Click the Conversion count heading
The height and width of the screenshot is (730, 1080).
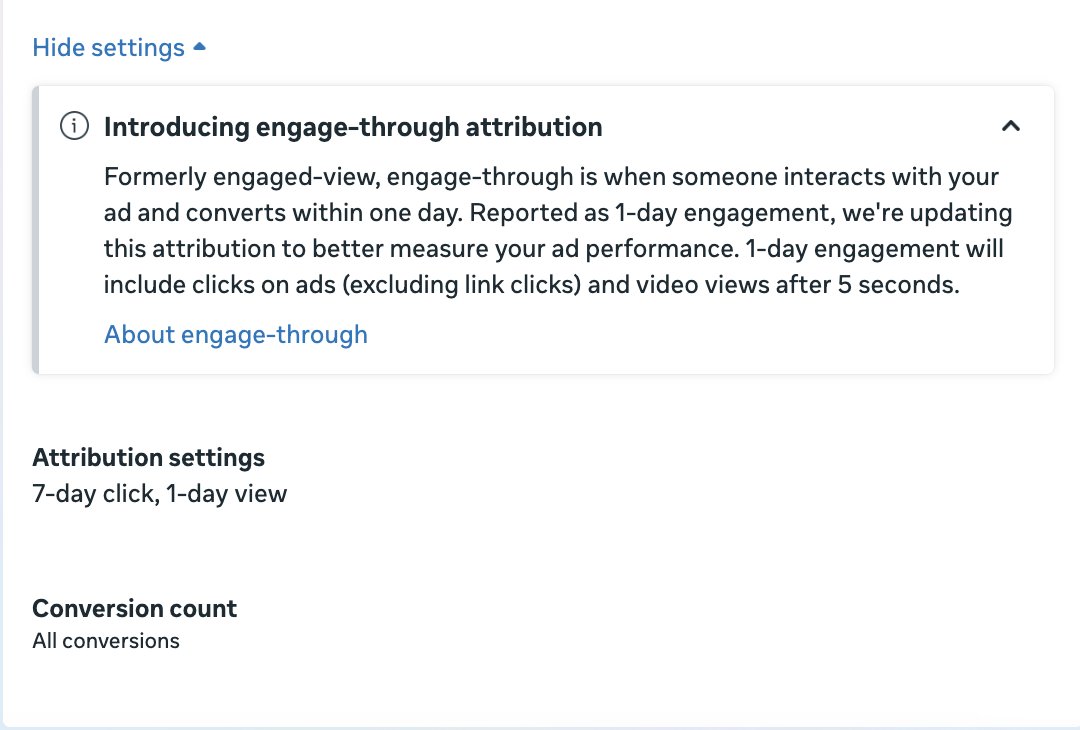135,608
